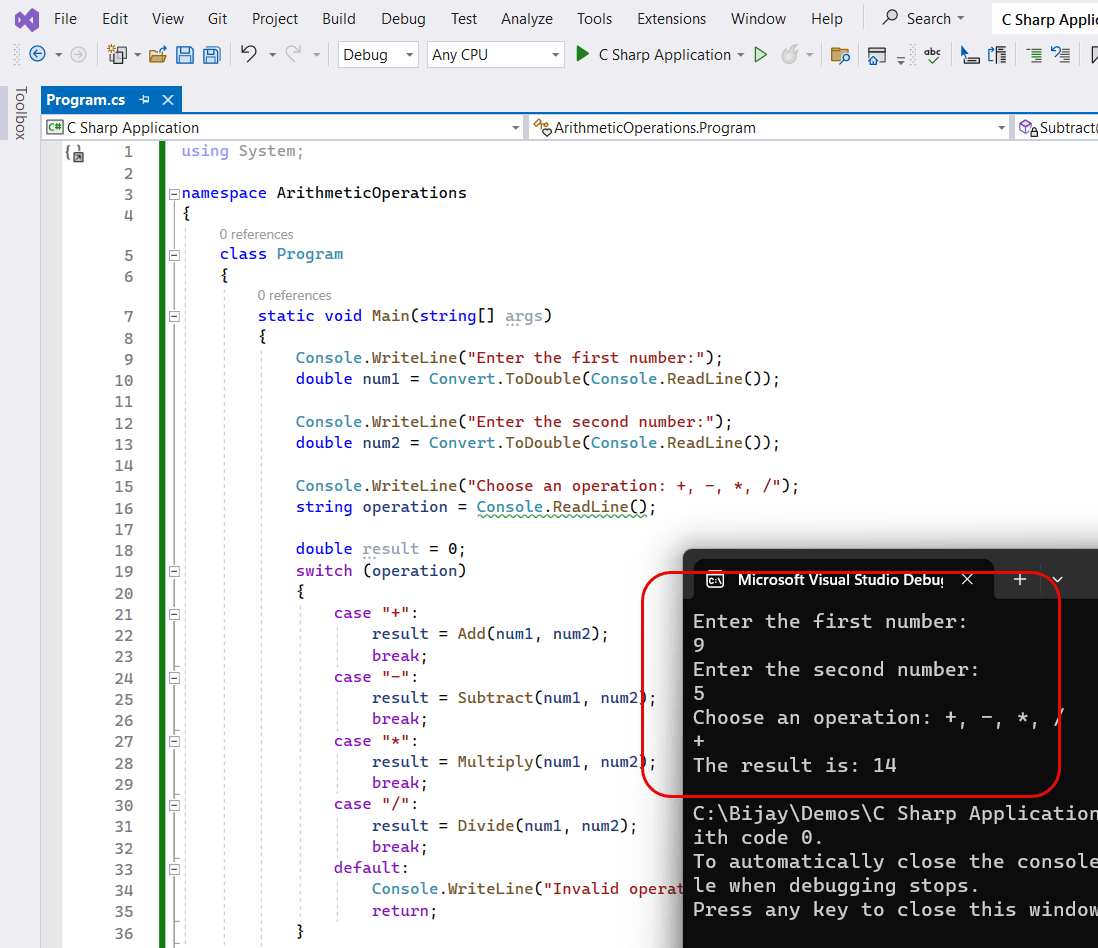Image resolution: width=1098 pixels, height=948 pixels.
Task: Open the Search box in the title bar
Action: click(x=921, y=18)
